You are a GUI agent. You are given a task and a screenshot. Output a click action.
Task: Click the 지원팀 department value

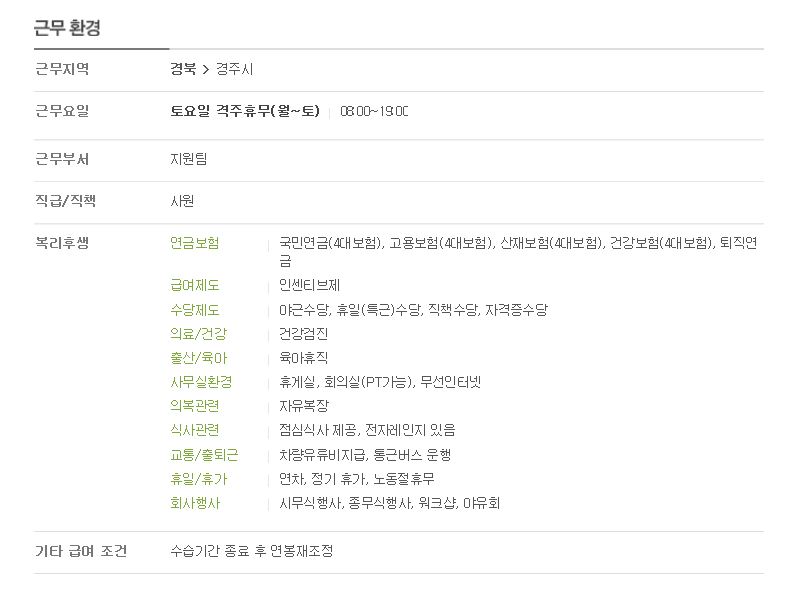[x=188, y=159]
